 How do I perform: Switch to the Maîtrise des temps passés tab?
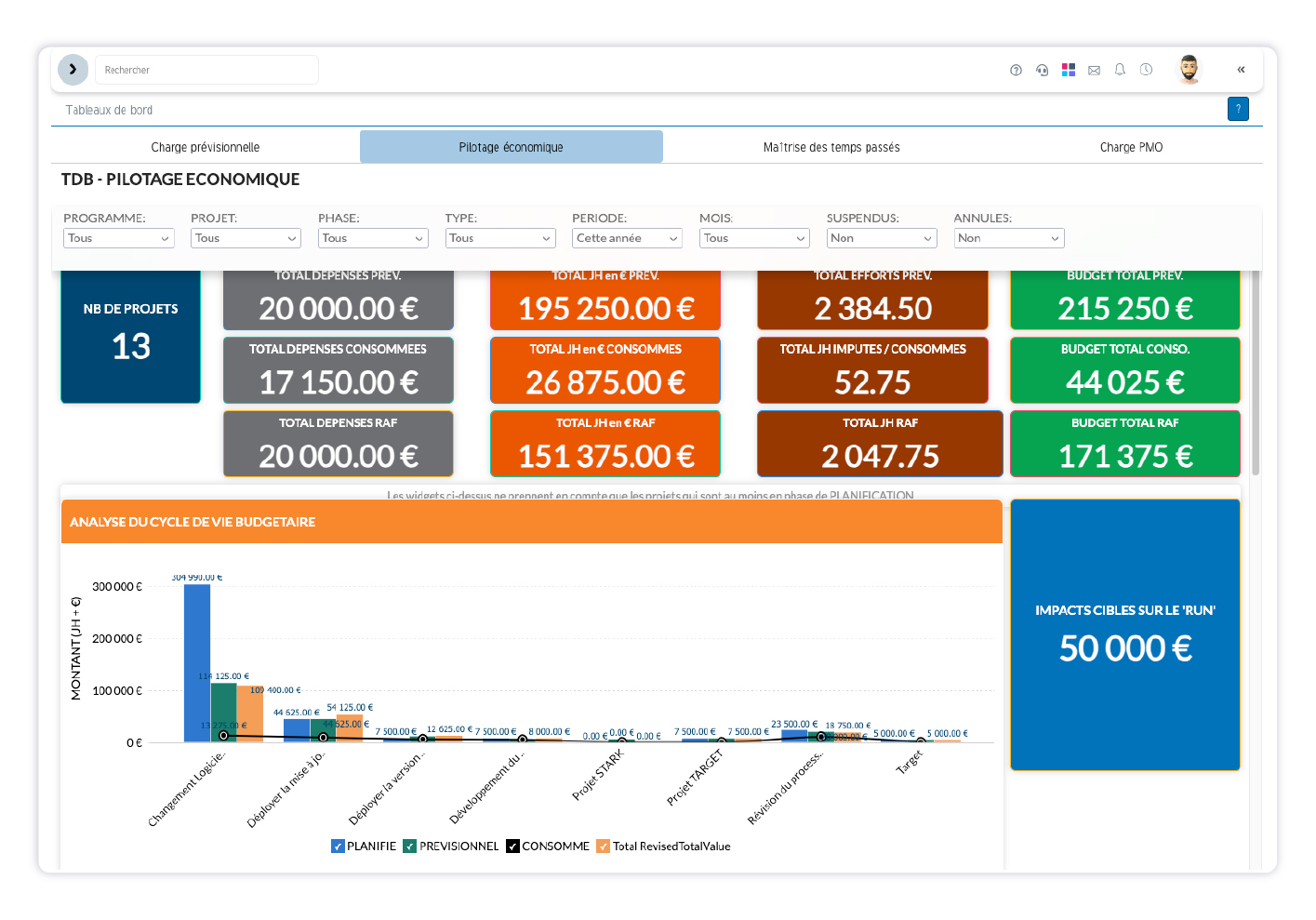click(x=831, y=146)
